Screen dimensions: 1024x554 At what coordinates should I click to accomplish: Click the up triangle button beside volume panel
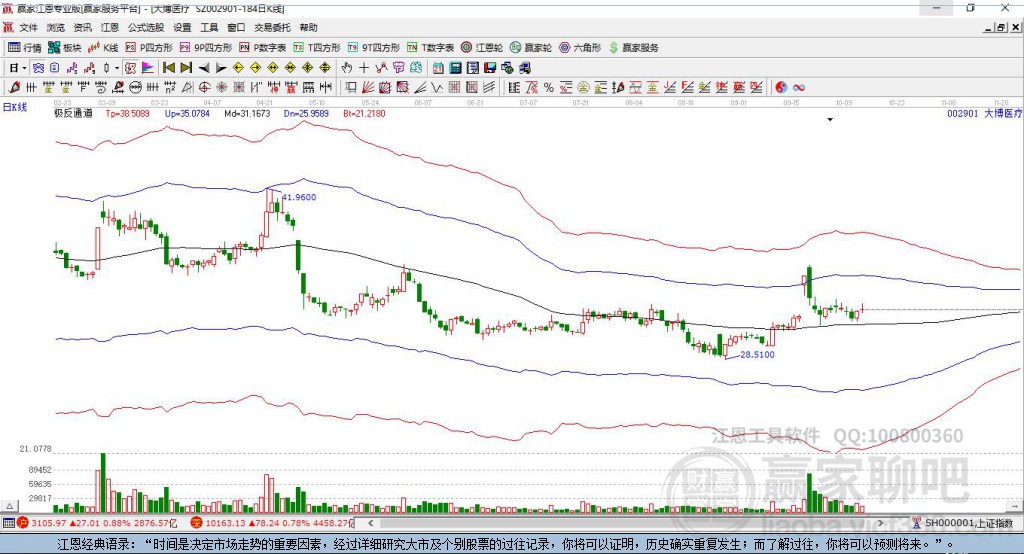[x=9, y=506]
